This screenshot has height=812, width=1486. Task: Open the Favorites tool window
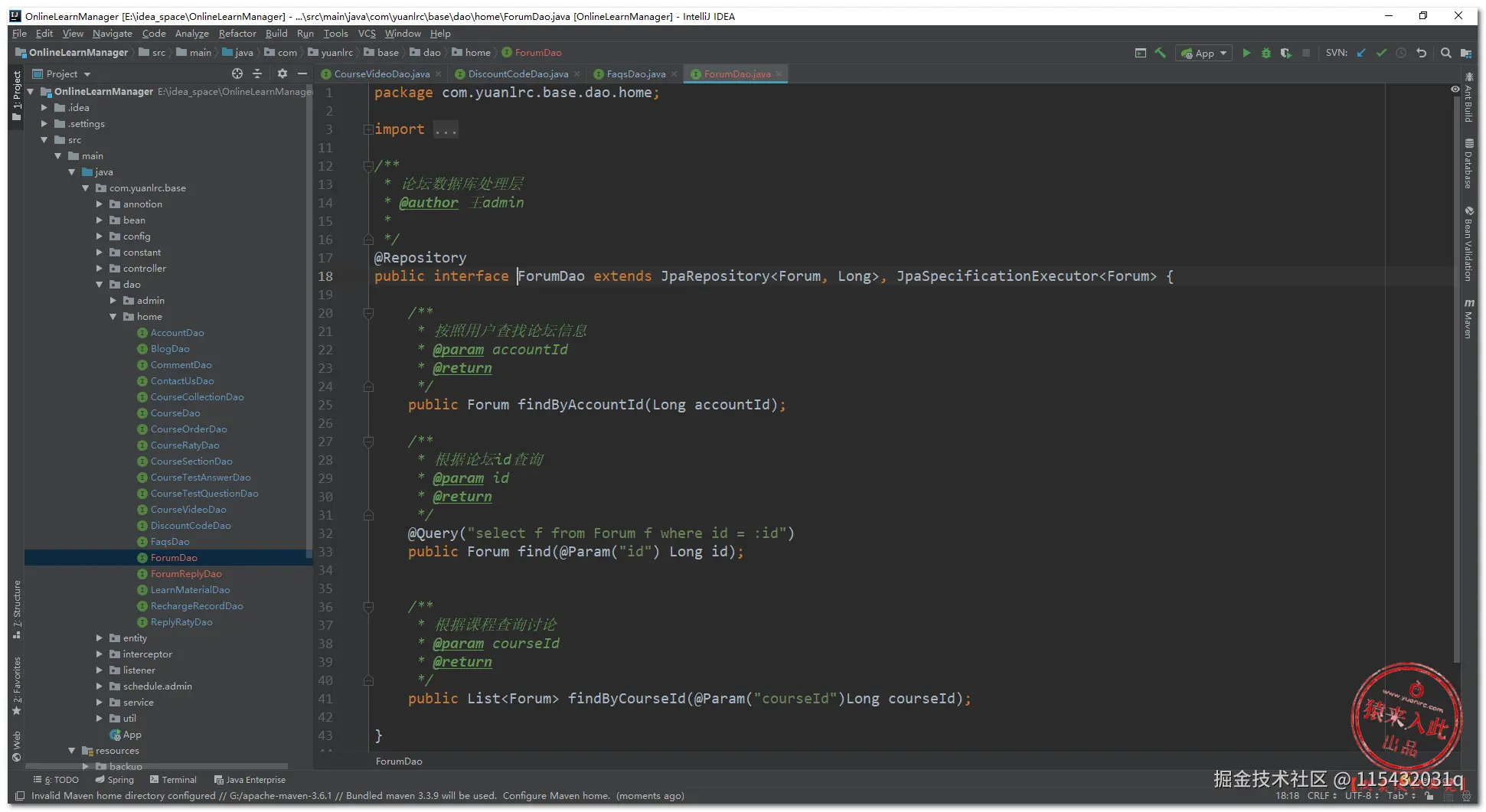point(17,686)
